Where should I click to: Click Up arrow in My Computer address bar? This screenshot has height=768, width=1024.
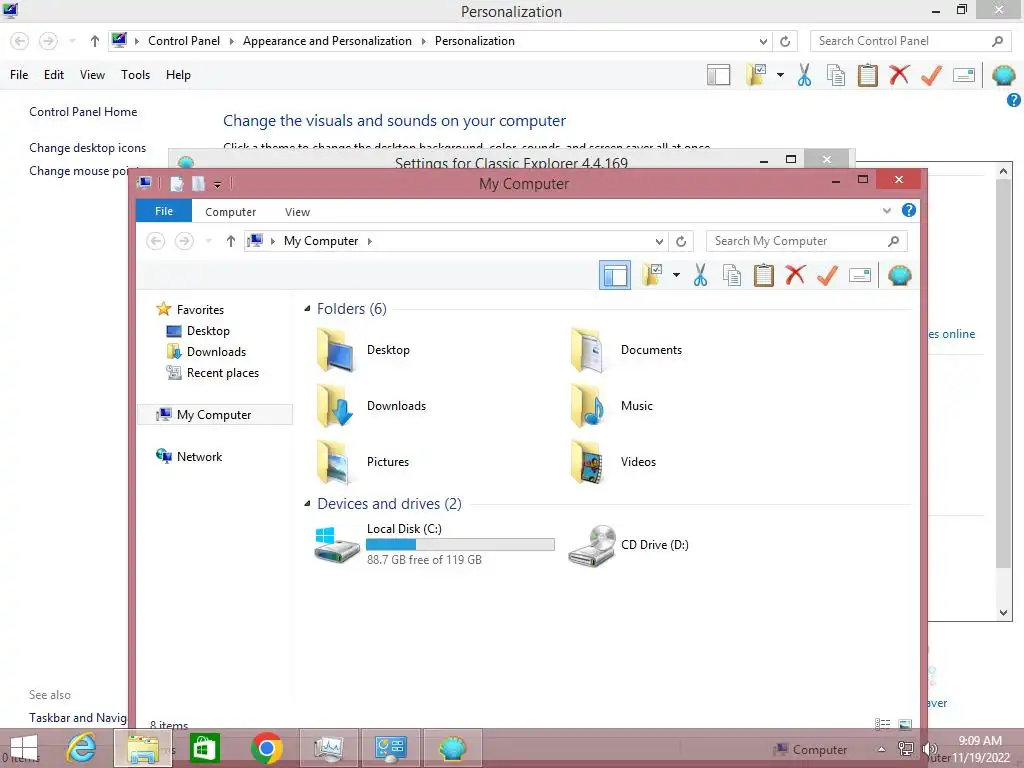(230, 241)
